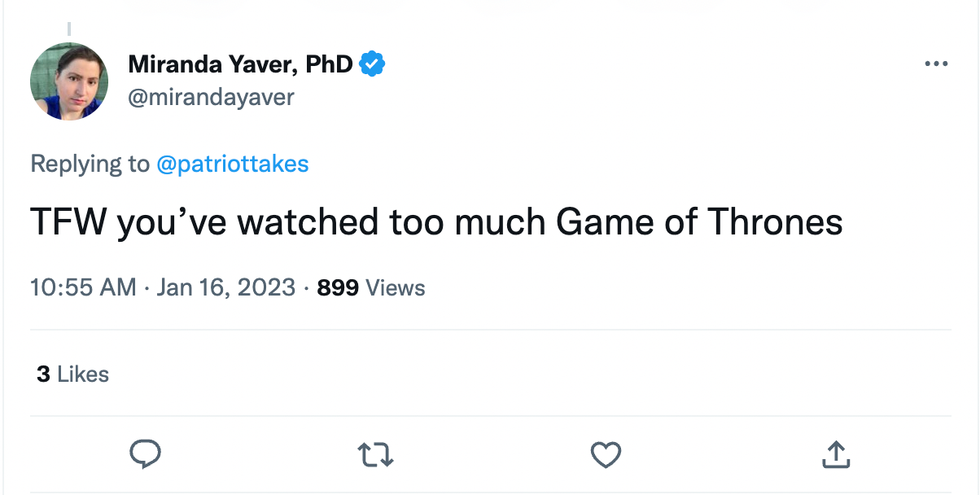The width and height of the screenshot is (980, 495).
Task: View the 899 Views analytics
Action: point(371,288)
